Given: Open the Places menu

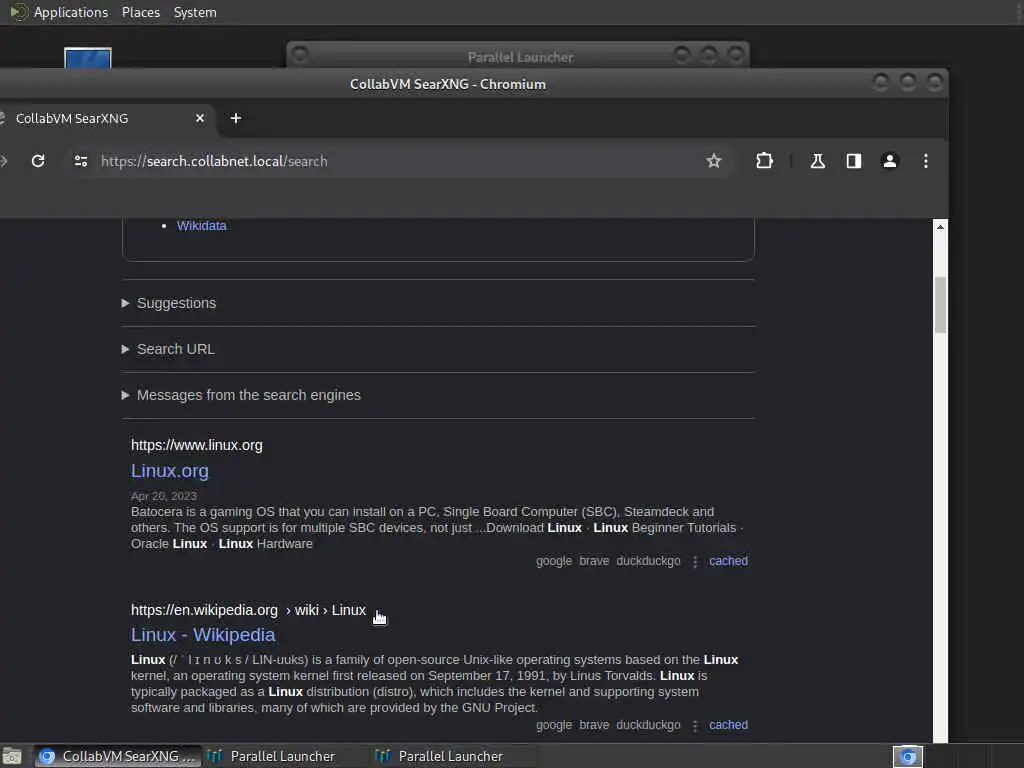Looking at the screenshot, I should [140, 12].
